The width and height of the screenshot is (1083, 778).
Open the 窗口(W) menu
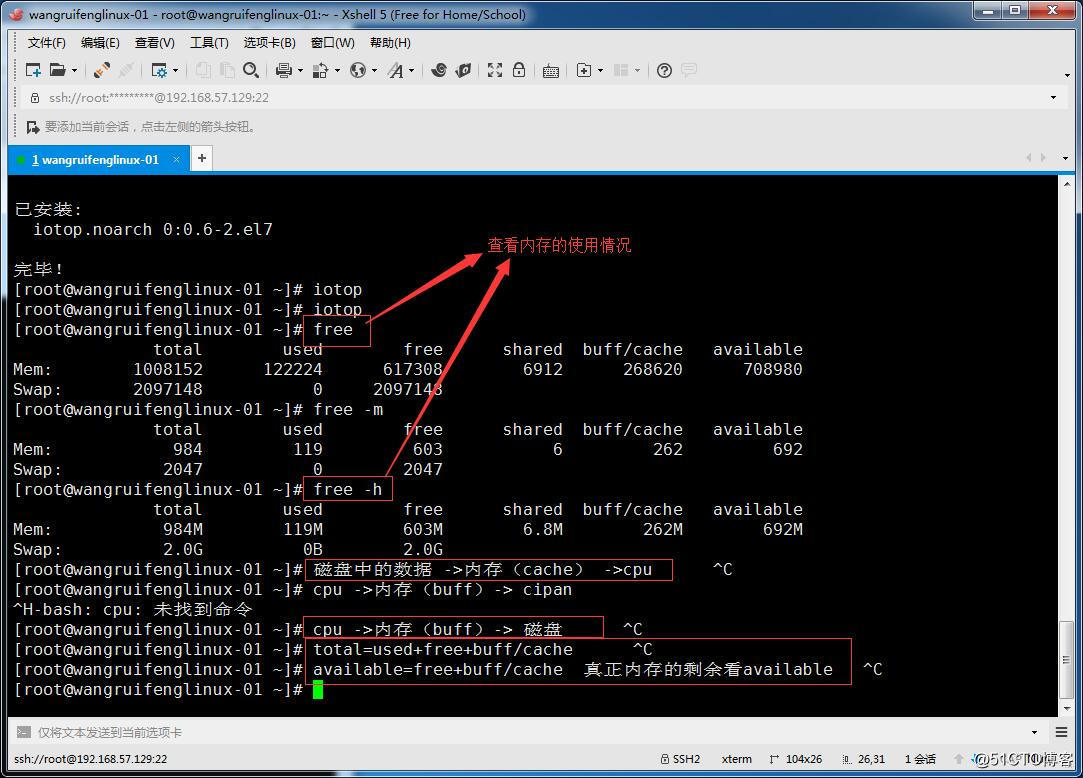[x=333, y=43]
